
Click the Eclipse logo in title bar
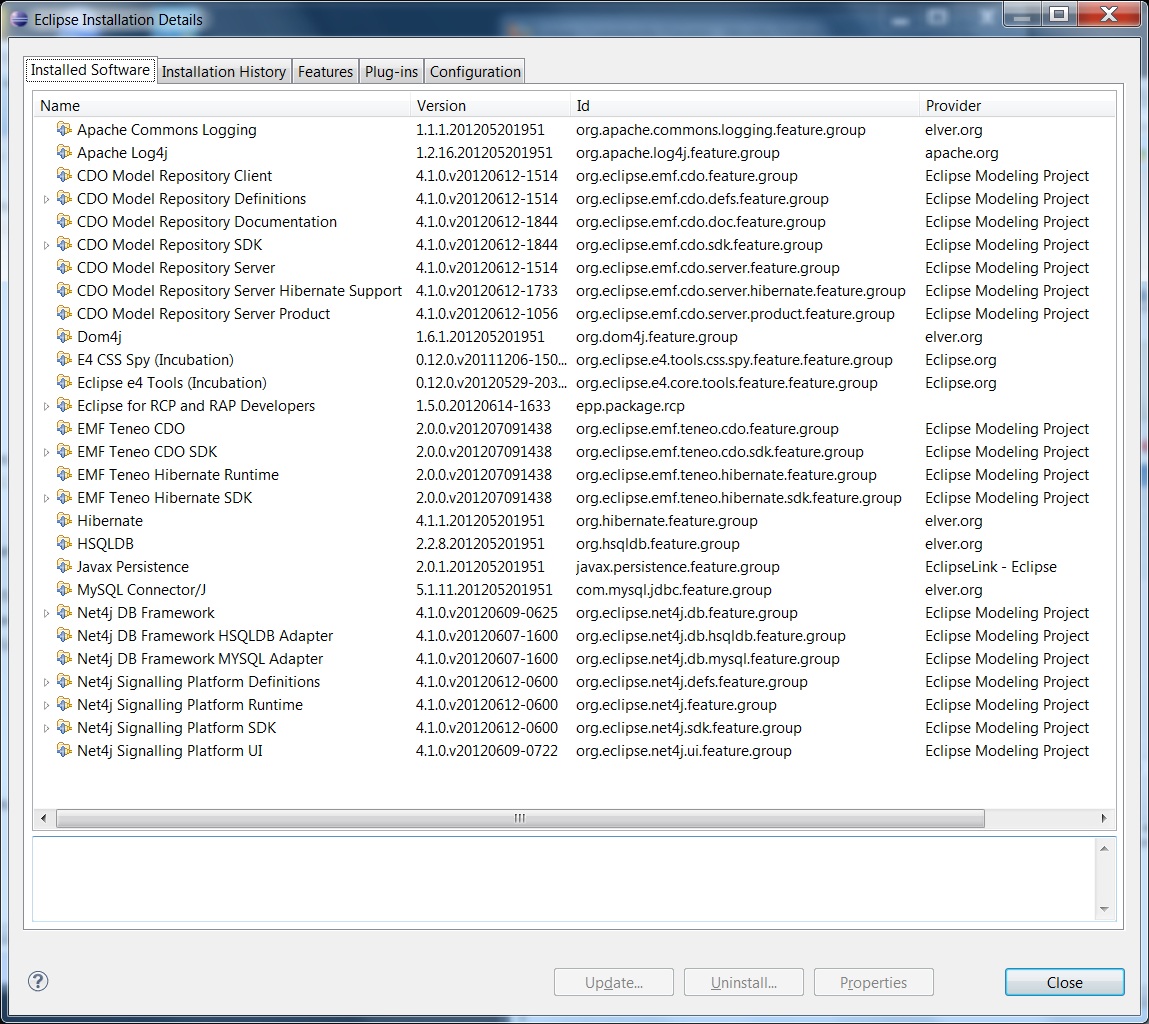[x=20, y=20]
